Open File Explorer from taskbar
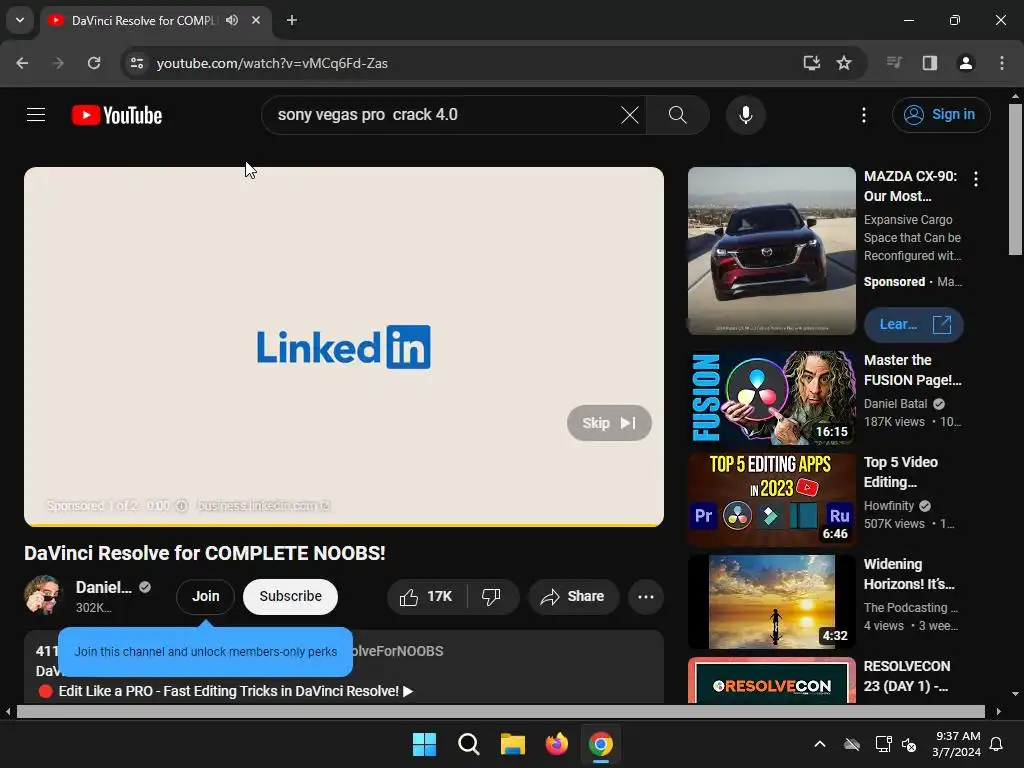 513,744
